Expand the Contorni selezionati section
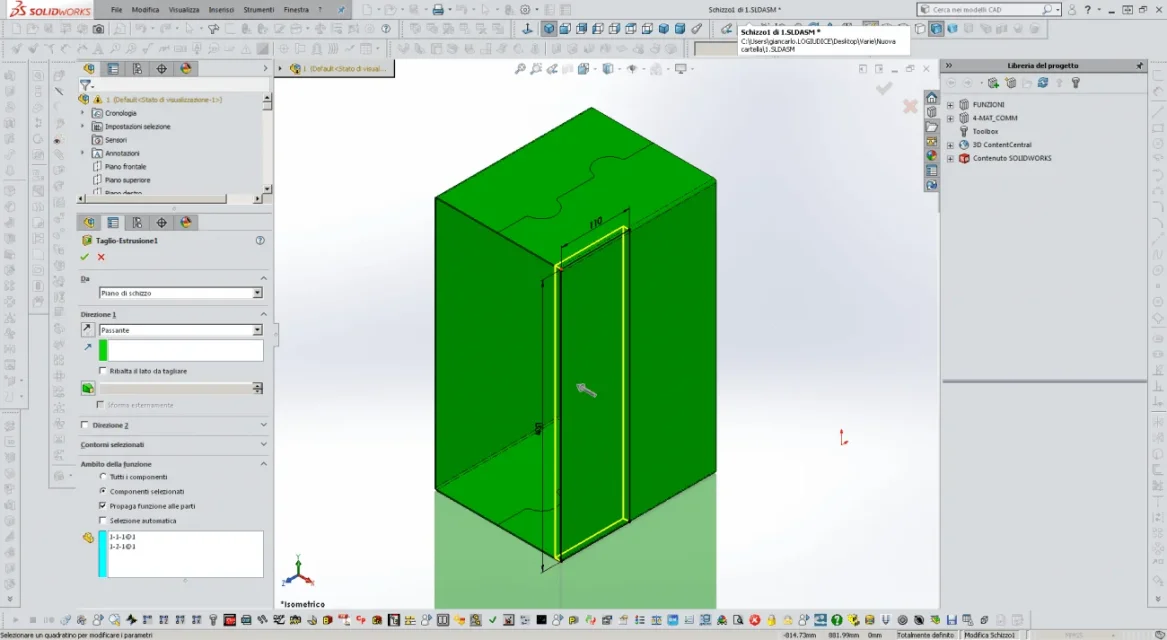This screenshot has height=640, width=1167. coord(173,444)
